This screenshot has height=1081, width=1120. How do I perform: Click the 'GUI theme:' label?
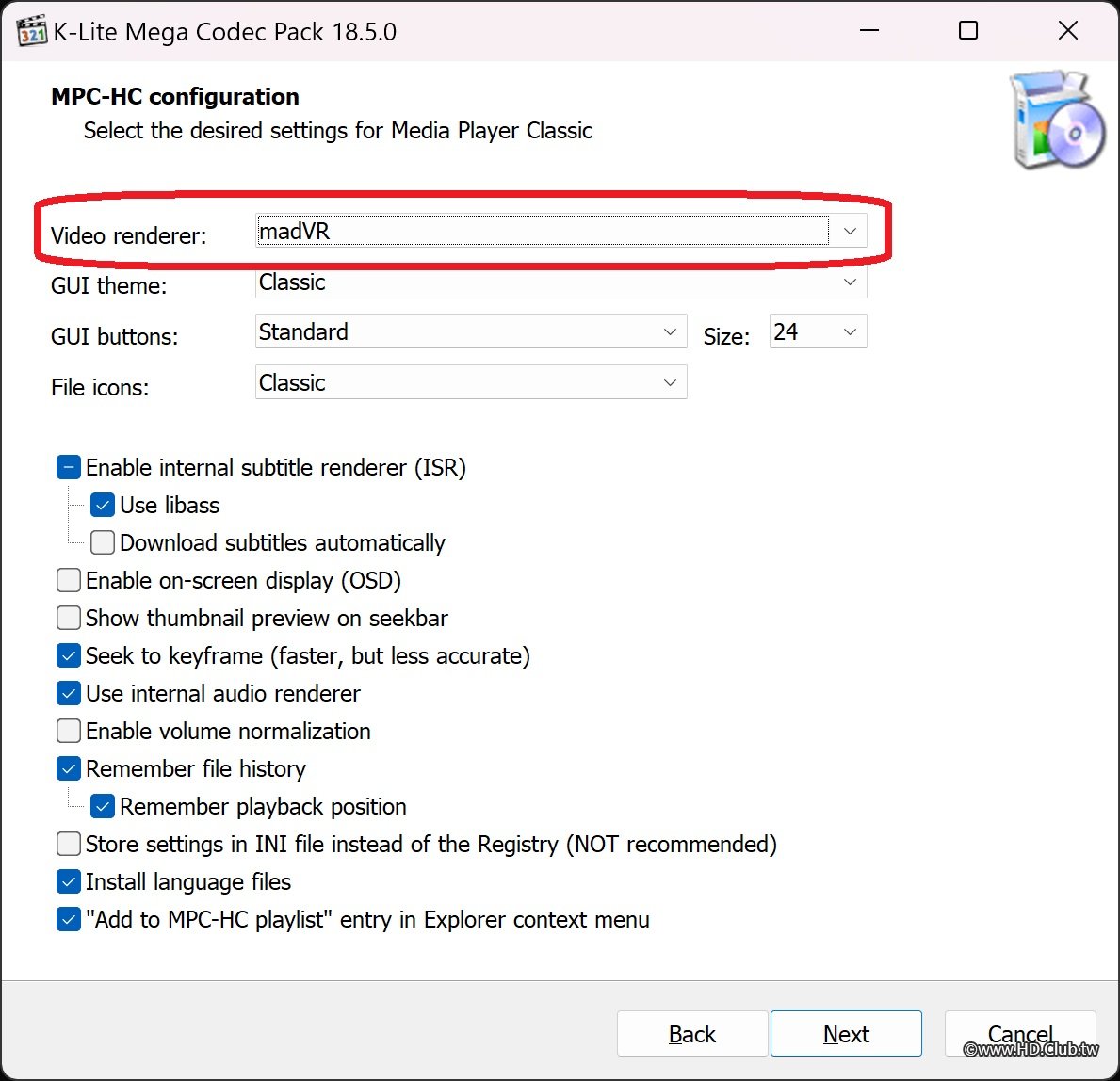click(108, 286)
